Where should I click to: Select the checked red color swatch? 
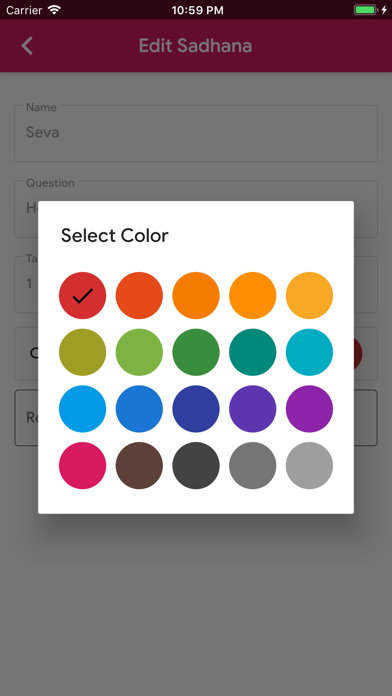click(83, 296)
